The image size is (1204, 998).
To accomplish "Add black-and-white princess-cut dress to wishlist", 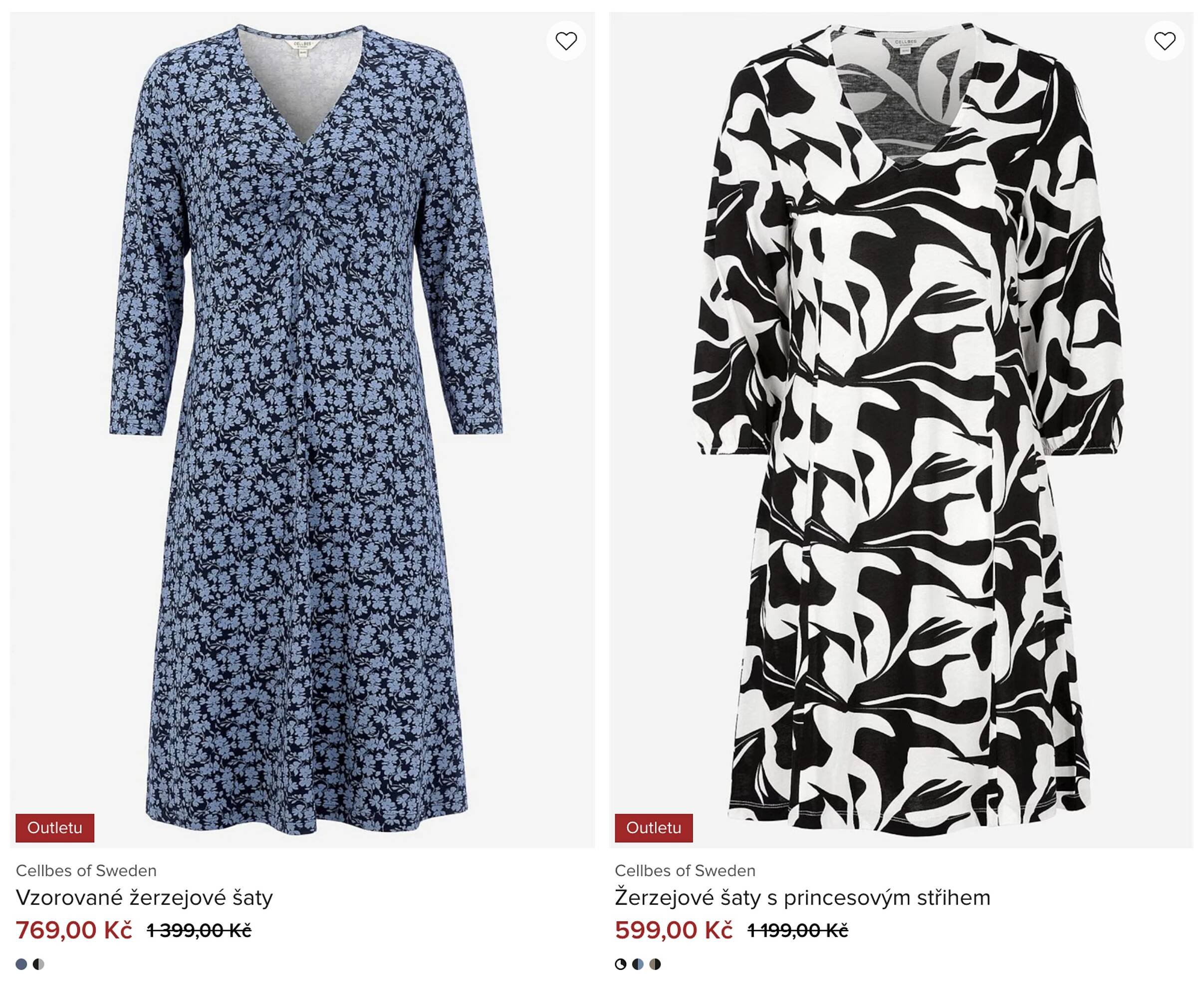I will 1165,41.
